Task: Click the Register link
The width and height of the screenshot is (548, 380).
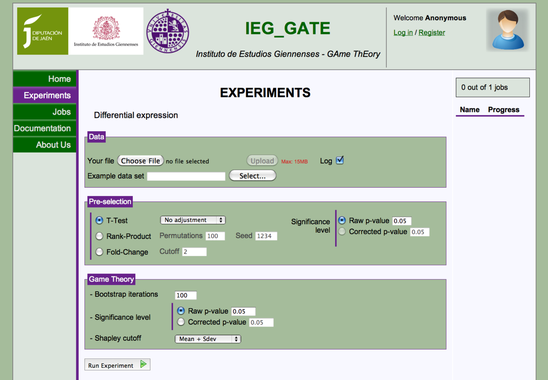Action: pyautogui.click(x=432, y=33)
